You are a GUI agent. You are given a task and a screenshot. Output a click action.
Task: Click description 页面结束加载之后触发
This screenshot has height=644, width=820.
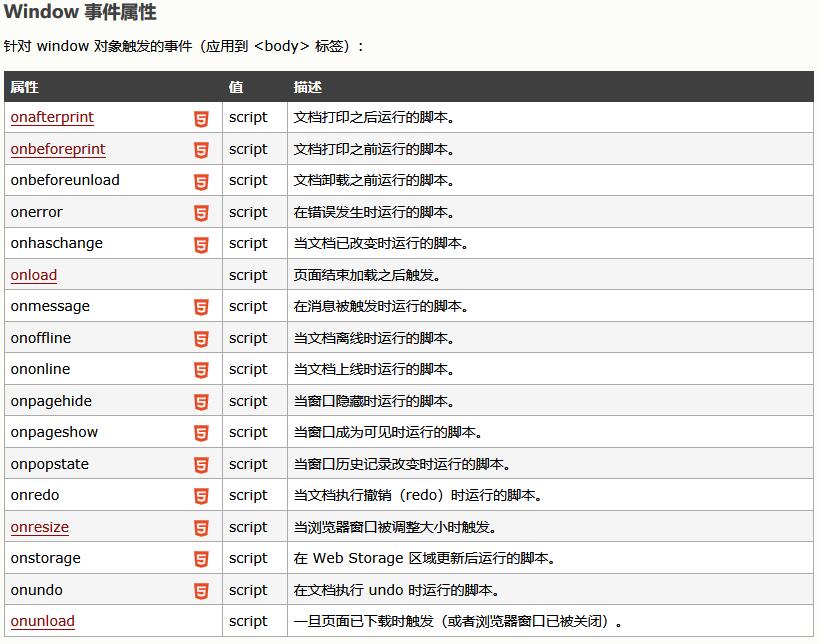click(x=367, y=275)
